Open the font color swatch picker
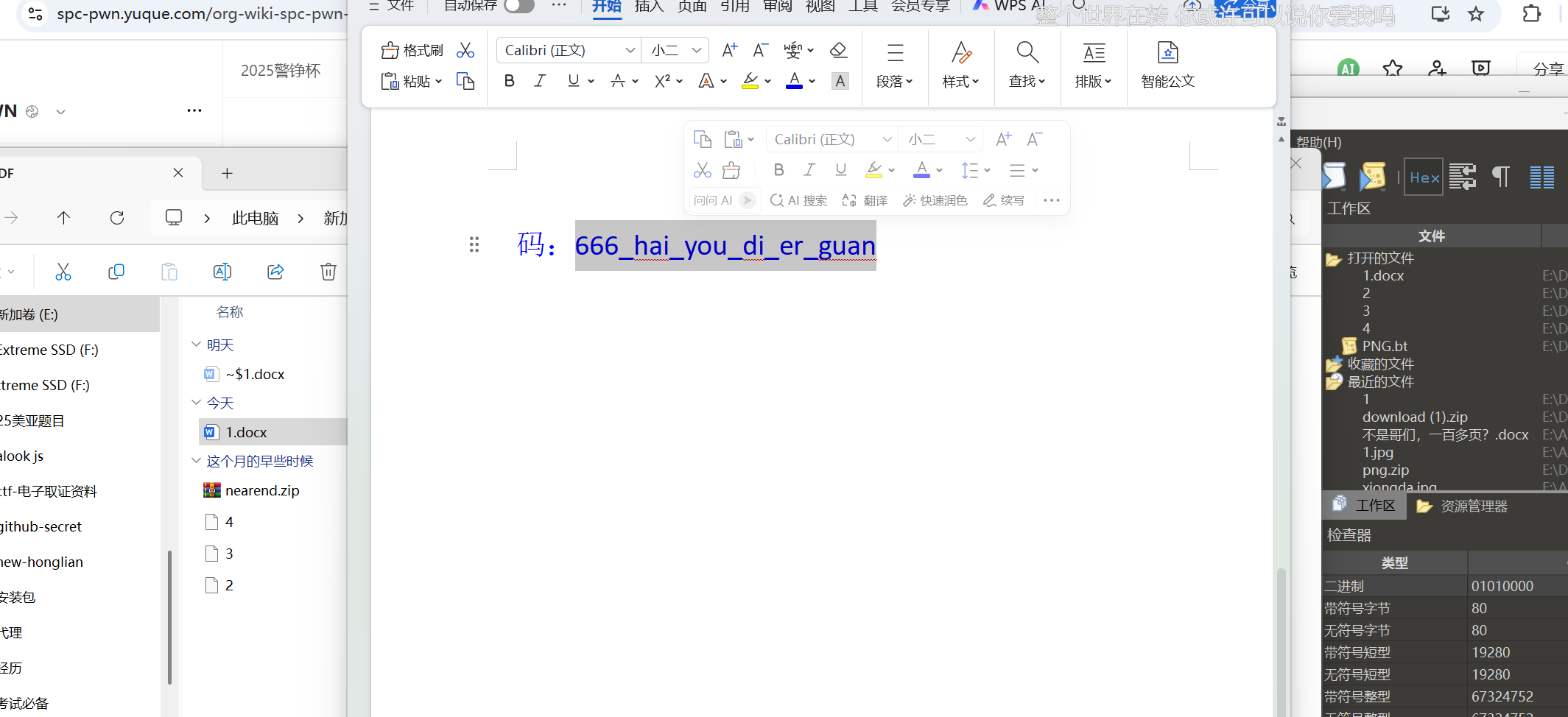 810,81
